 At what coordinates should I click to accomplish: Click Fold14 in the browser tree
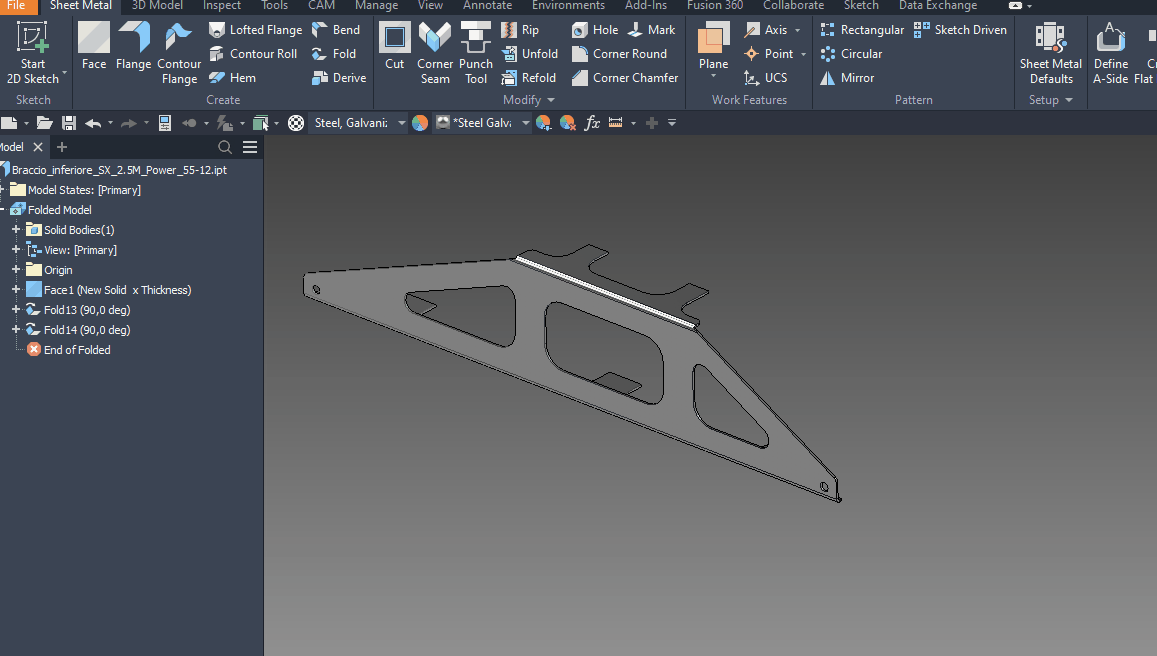point(75,329)
